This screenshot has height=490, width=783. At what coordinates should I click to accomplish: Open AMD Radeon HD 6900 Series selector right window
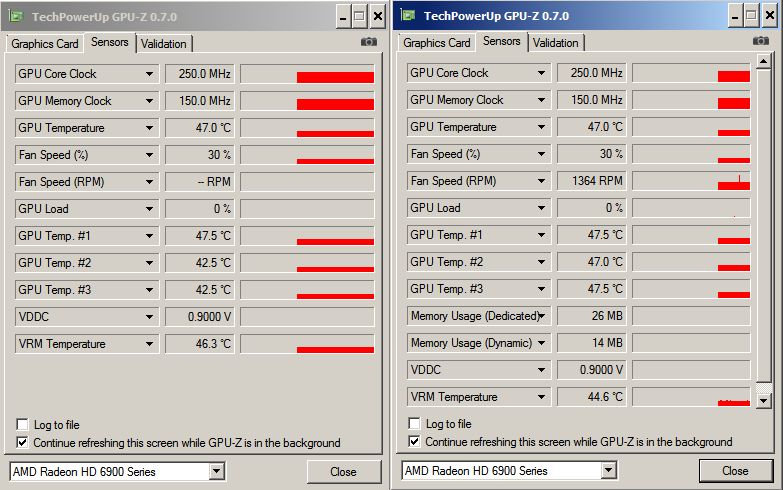(x=608, y=470)
